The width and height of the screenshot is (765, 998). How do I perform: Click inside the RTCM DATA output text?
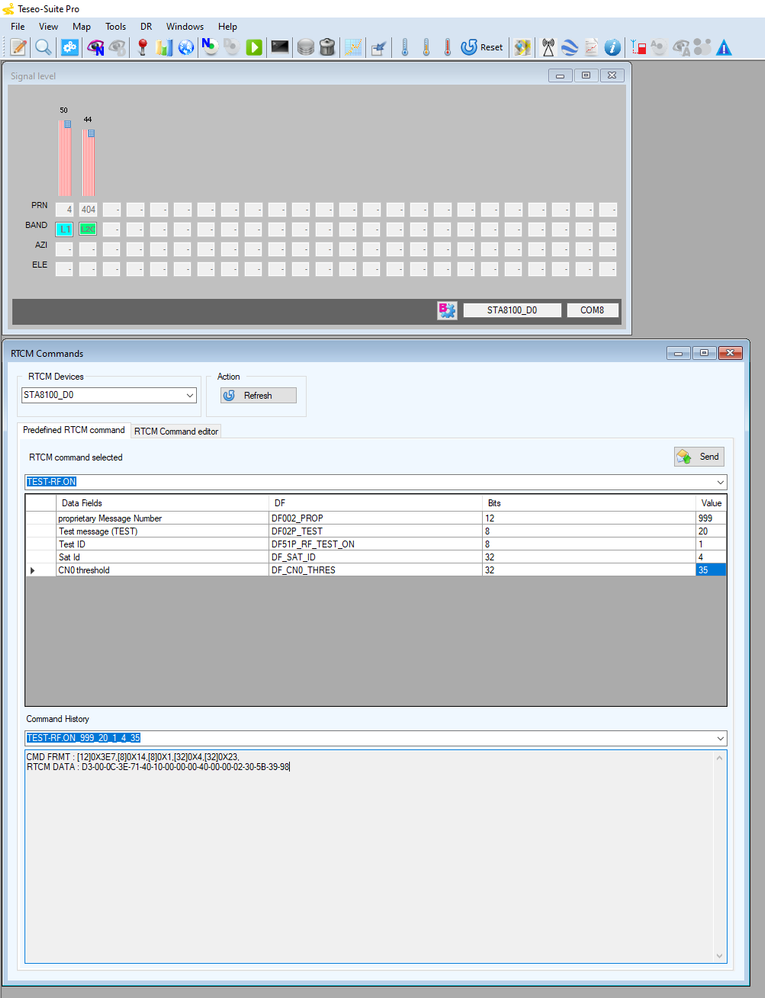coord(158,767)
